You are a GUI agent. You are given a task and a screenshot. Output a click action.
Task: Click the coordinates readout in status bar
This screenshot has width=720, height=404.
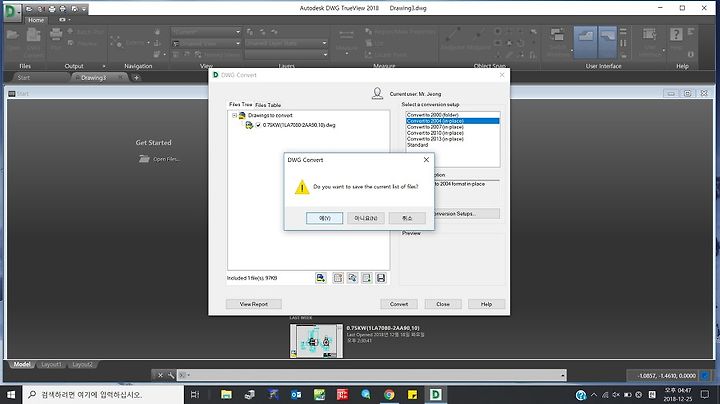point(666,376)
